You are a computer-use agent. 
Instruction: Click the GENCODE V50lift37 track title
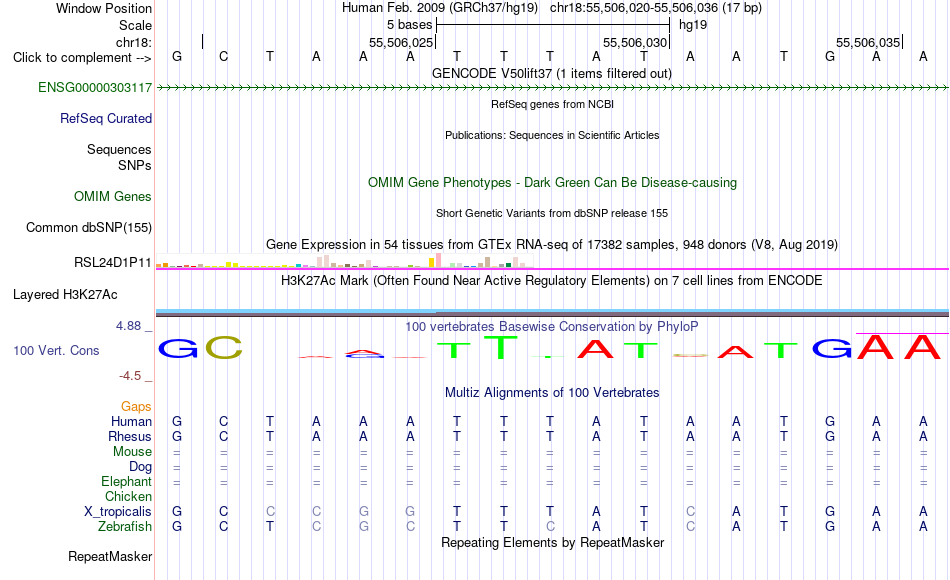(551, 74)
